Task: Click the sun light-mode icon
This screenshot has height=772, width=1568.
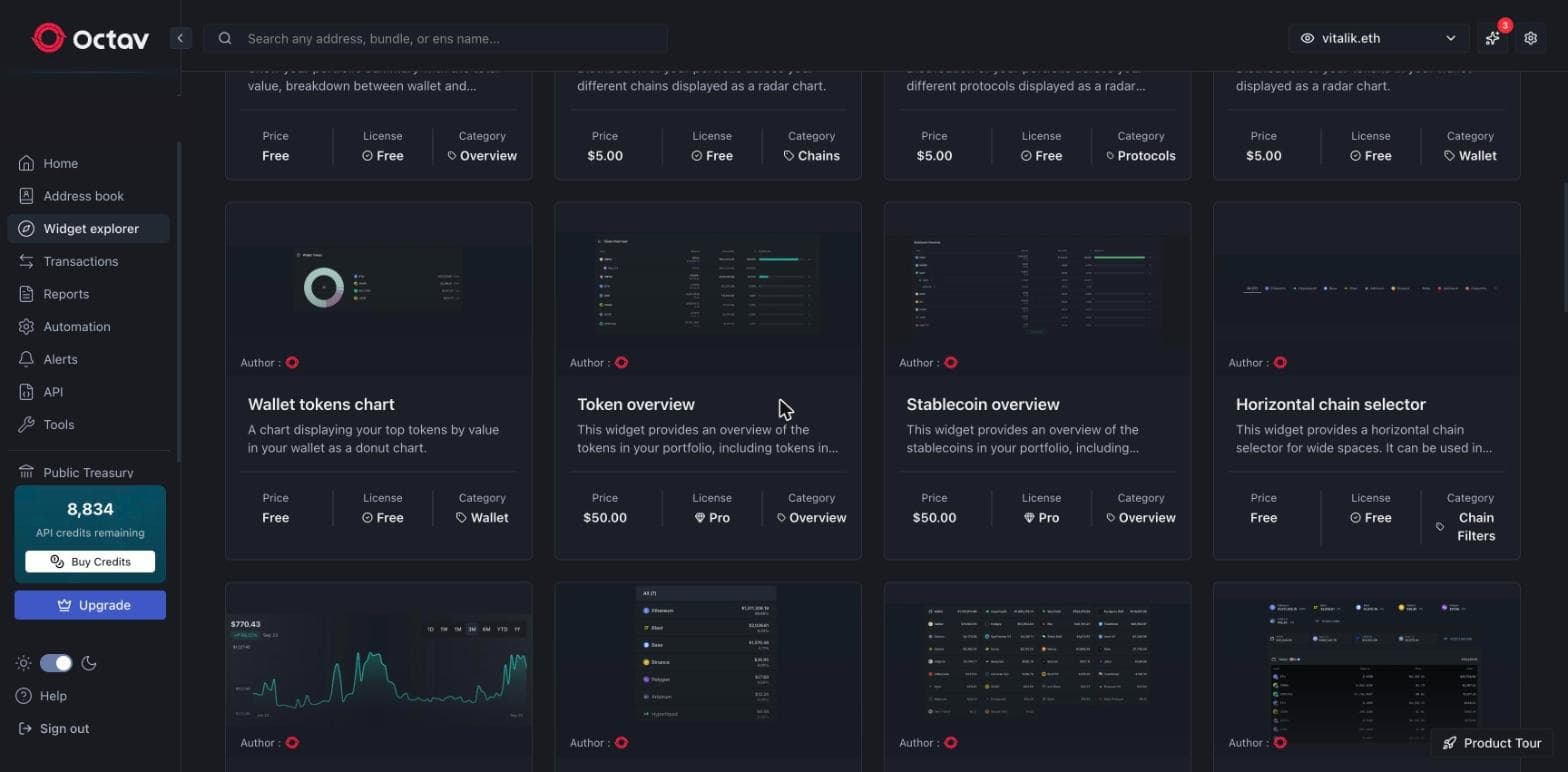Action: 23,662
